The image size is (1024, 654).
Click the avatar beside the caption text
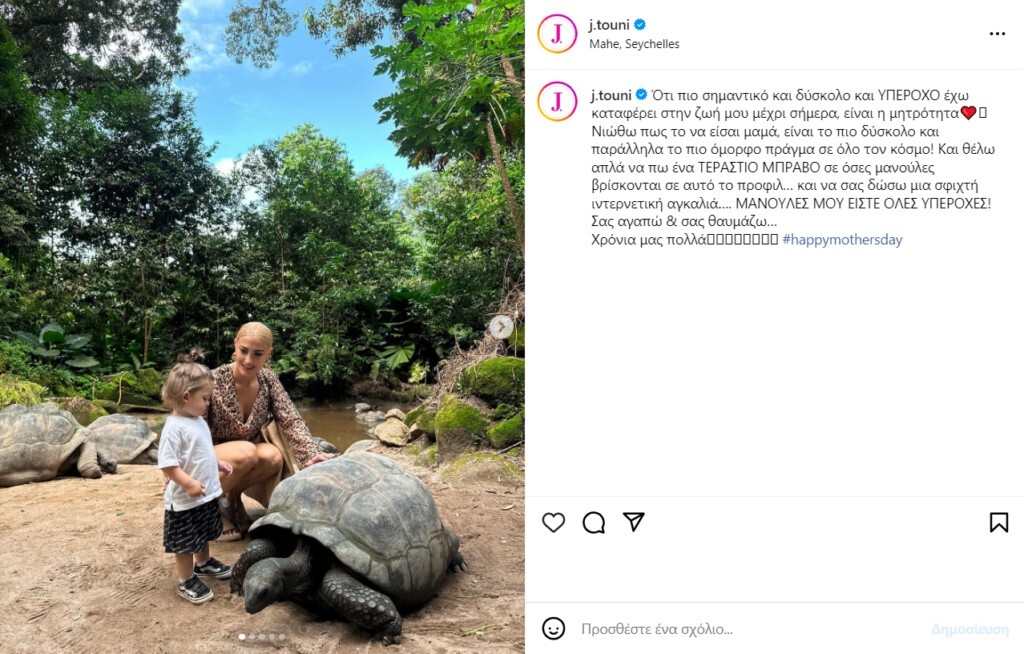pos(557,101)
